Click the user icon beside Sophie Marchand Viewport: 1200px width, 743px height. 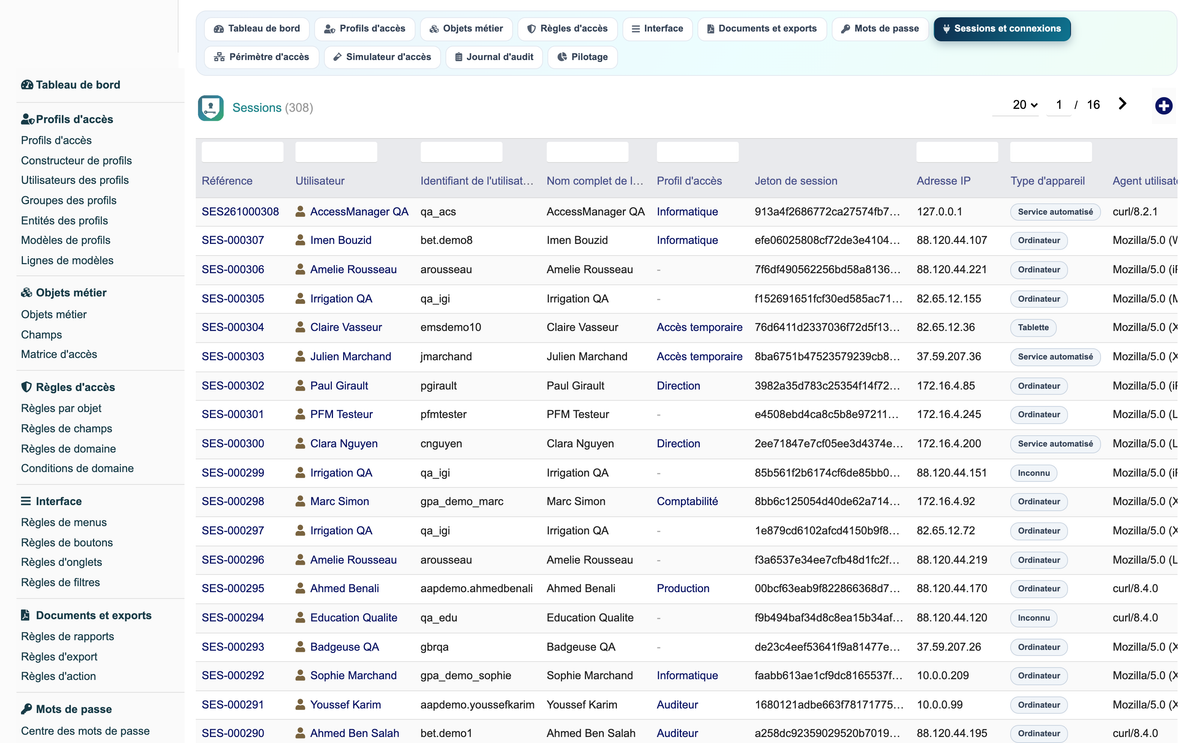click(300, 675)
